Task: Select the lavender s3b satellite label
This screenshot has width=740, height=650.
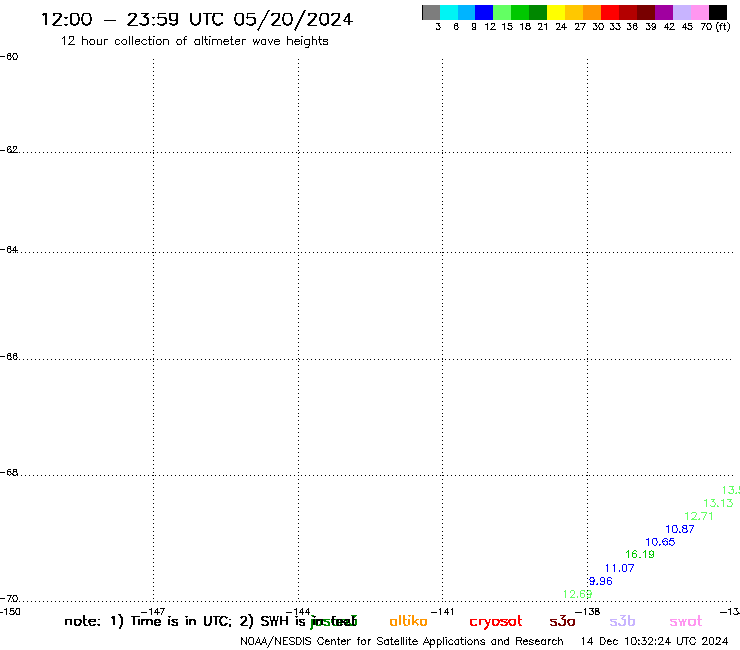Action: (x=622, y=621)
